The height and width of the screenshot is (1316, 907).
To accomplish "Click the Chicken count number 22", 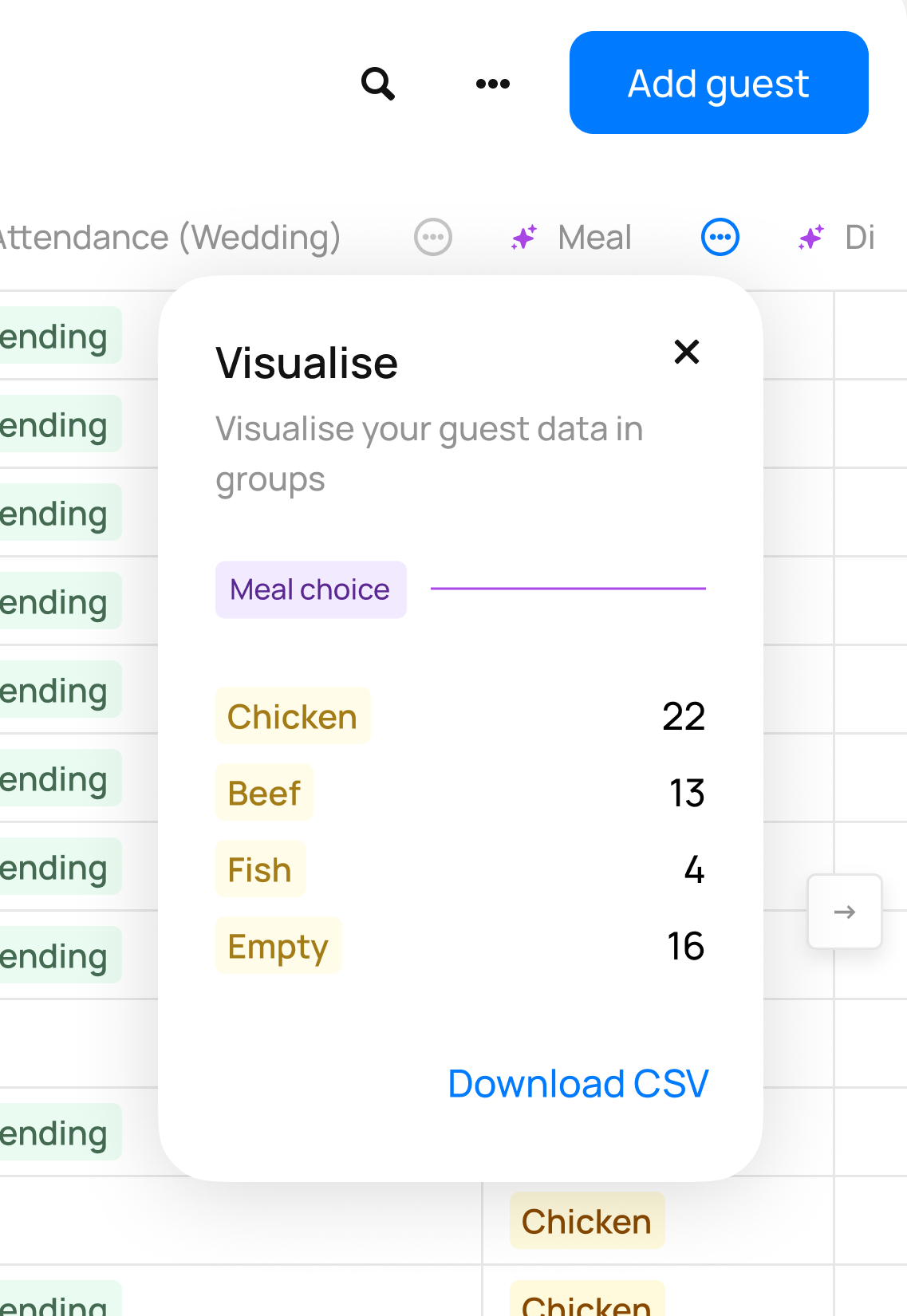I will pos(684,716).
